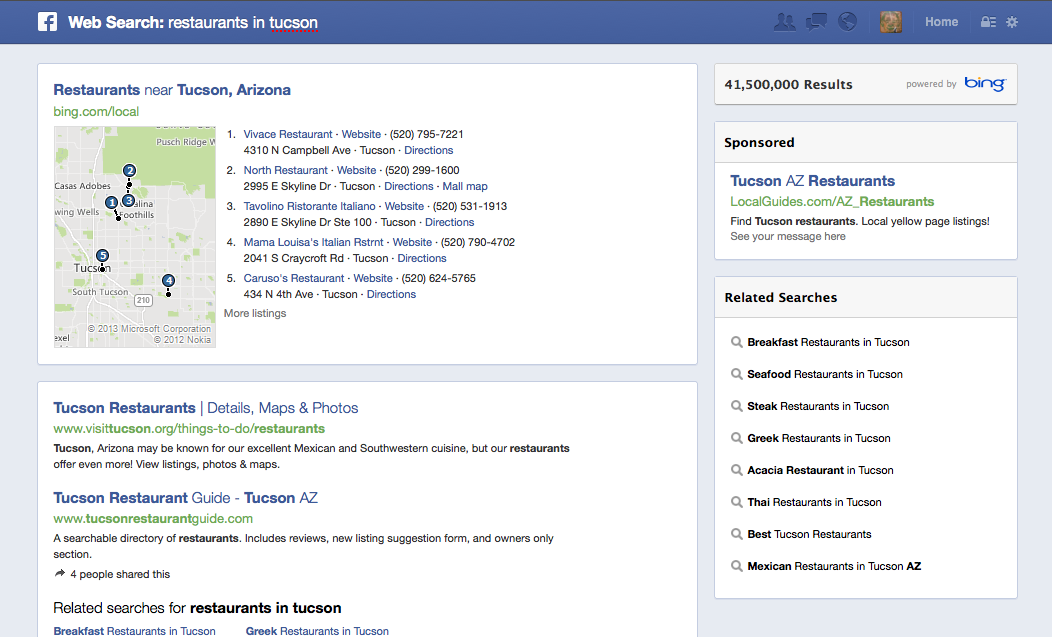Open Caruso's Restaurant listing
This screenshot has height=637, width=1052.
coord(294,278)
